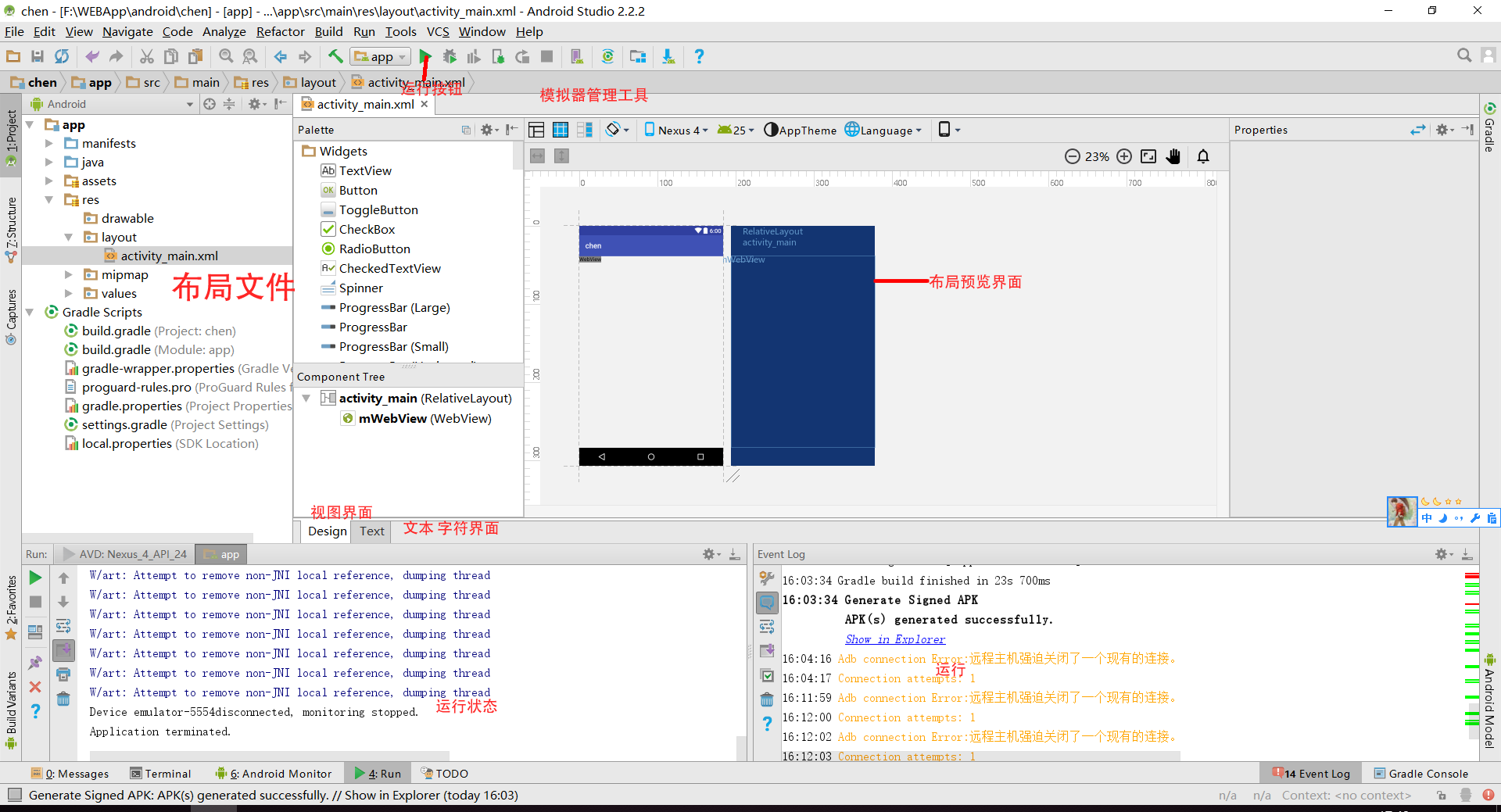This screenshot has height=812, width=1501.
Task: Select blueprint preview of layout
Action: pos(802,345)
